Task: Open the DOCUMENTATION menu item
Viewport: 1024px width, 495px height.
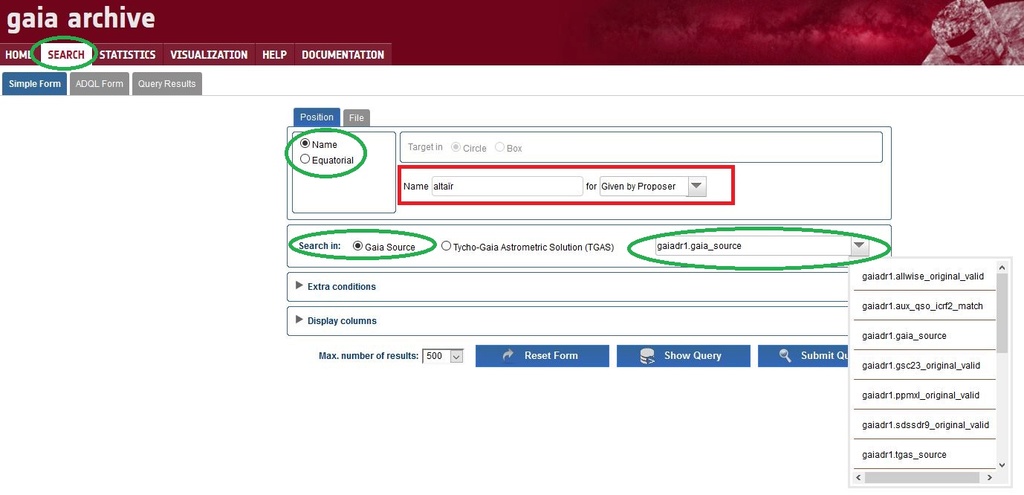Action: [x=343, y=55]
